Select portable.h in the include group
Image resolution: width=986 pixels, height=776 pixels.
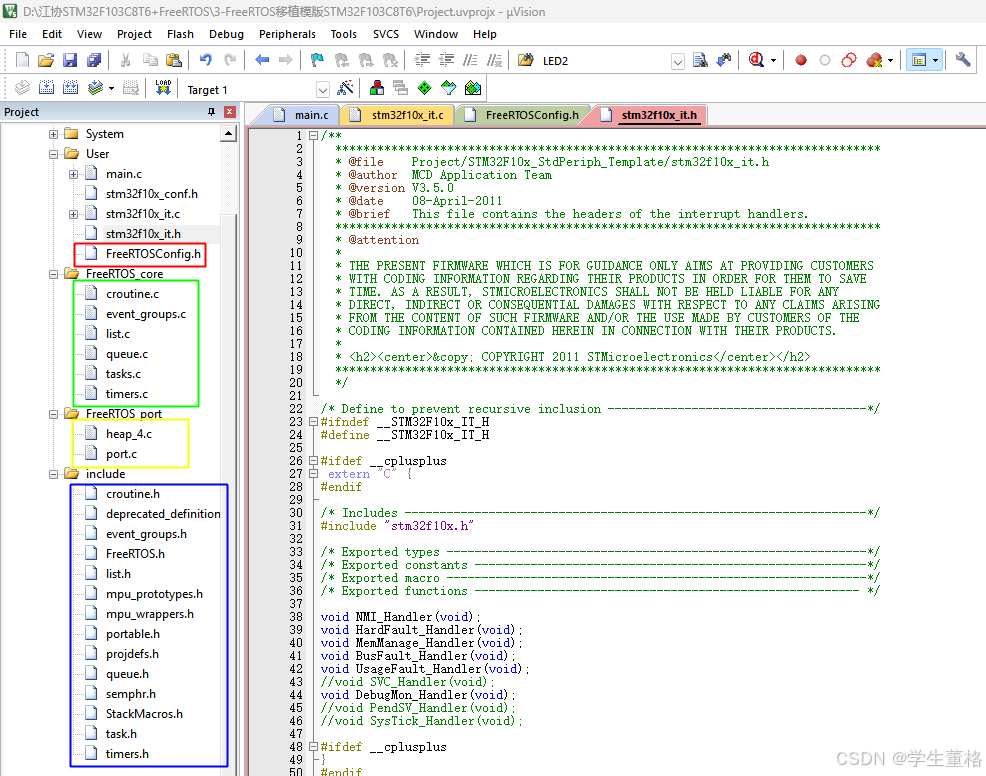[x=133, y=634]
